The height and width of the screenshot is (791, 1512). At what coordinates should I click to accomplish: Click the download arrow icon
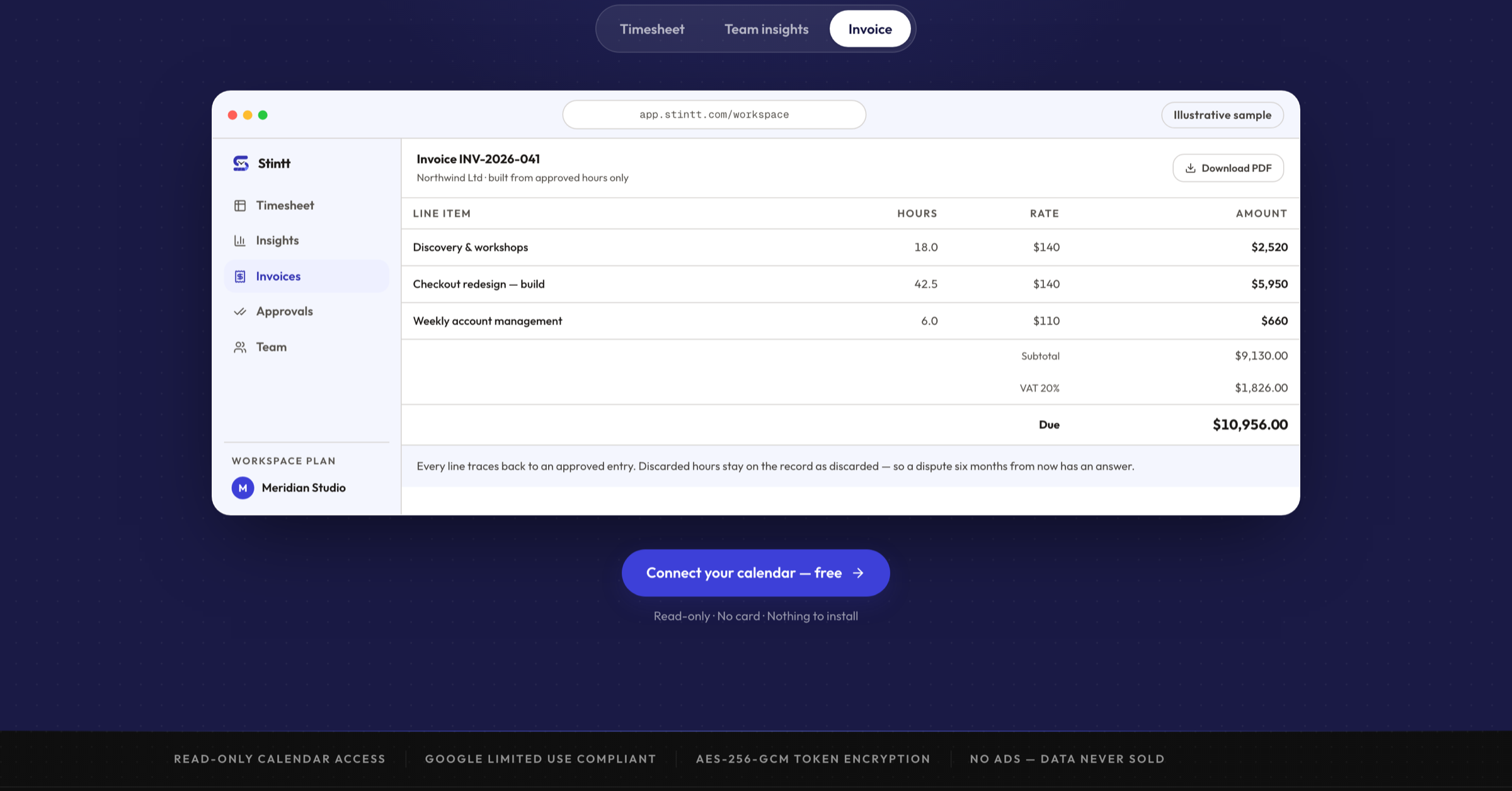pos(1190,168)
